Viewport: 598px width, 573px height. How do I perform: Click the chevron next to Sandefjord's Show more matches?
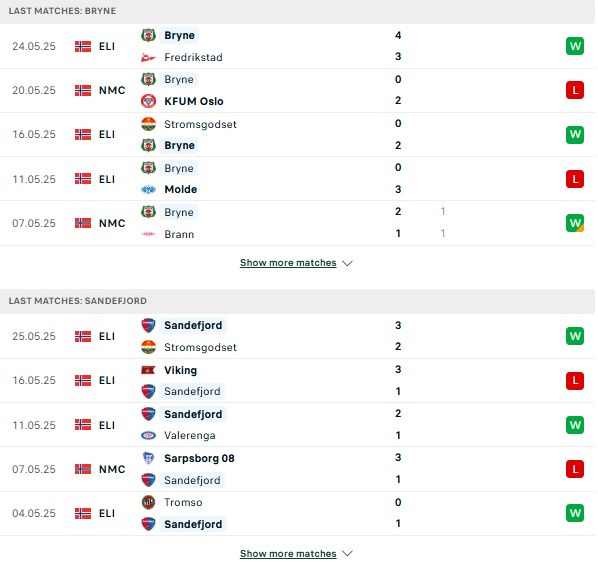click(347, 554)
